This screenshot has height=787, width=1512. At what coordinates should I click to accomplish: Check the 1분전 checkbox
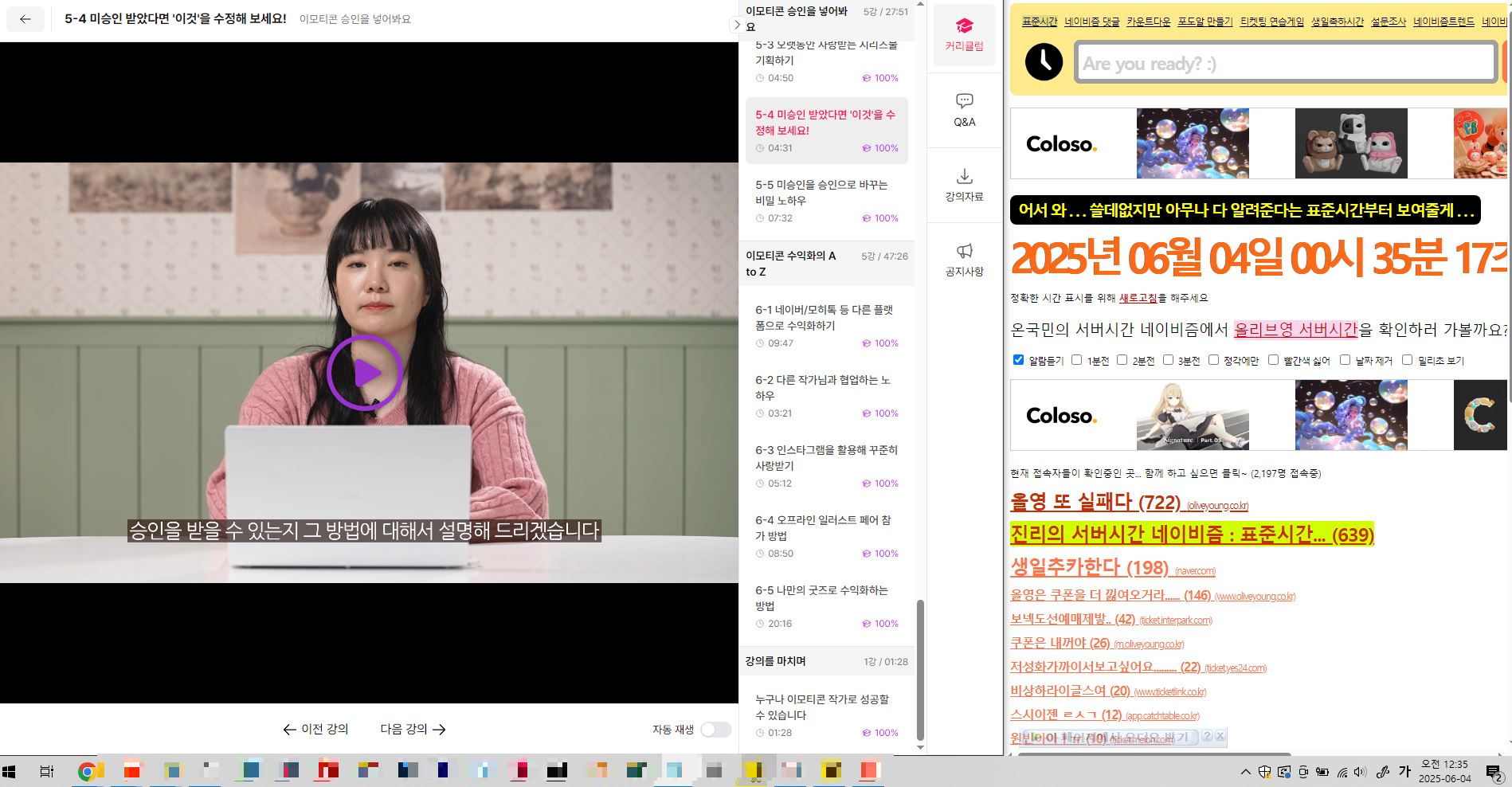(1076, 360)
